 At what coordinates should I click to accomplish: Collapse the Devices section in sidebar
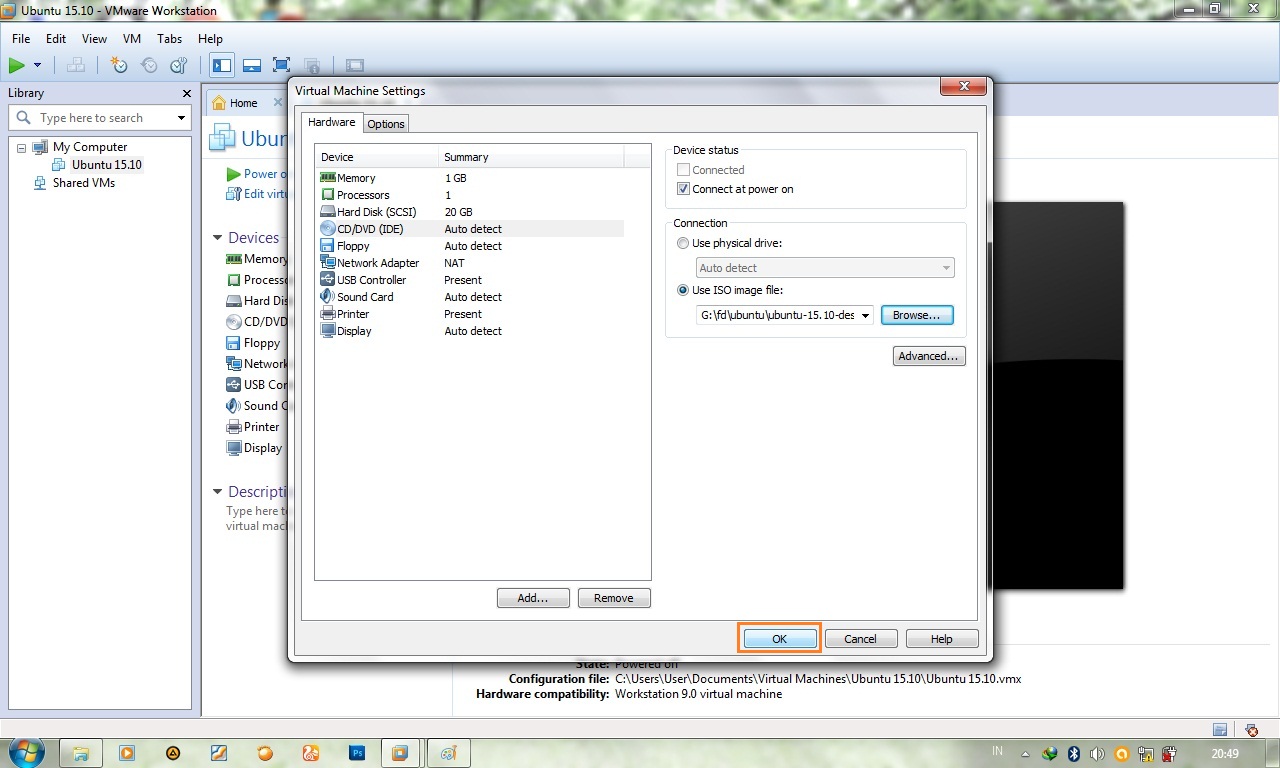coord(217,237)
